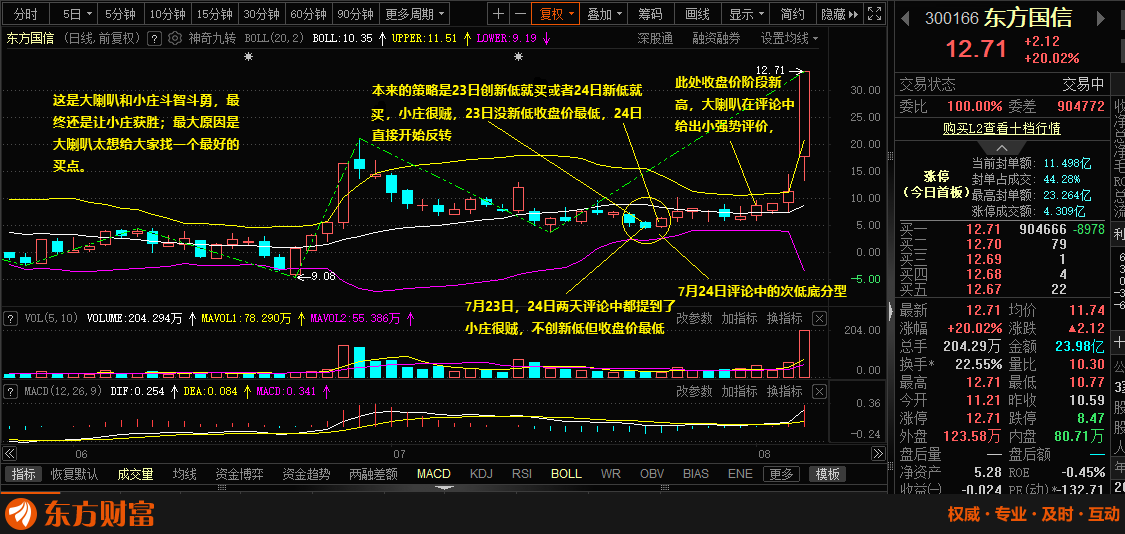Open 东方财富 logo

coord(80,514)
